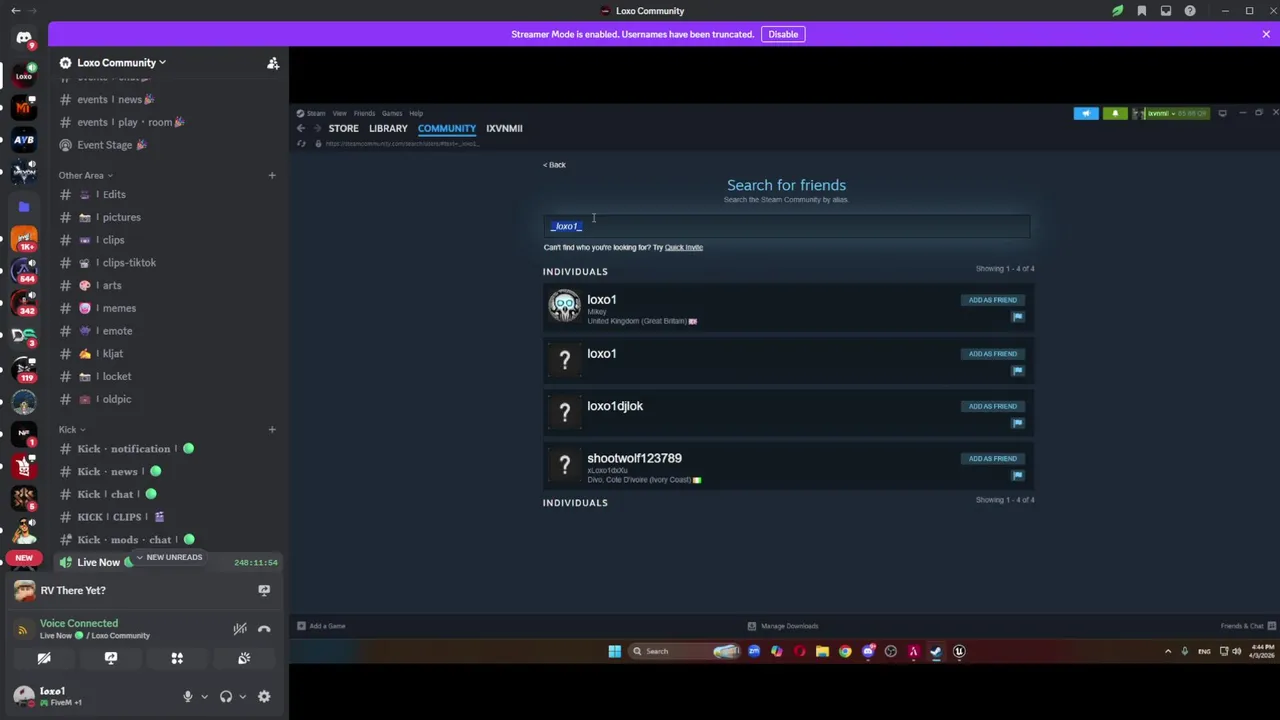Open noise suppression settings in voice panel
The height and width of the screenshot is (720, 1280).
240,629
